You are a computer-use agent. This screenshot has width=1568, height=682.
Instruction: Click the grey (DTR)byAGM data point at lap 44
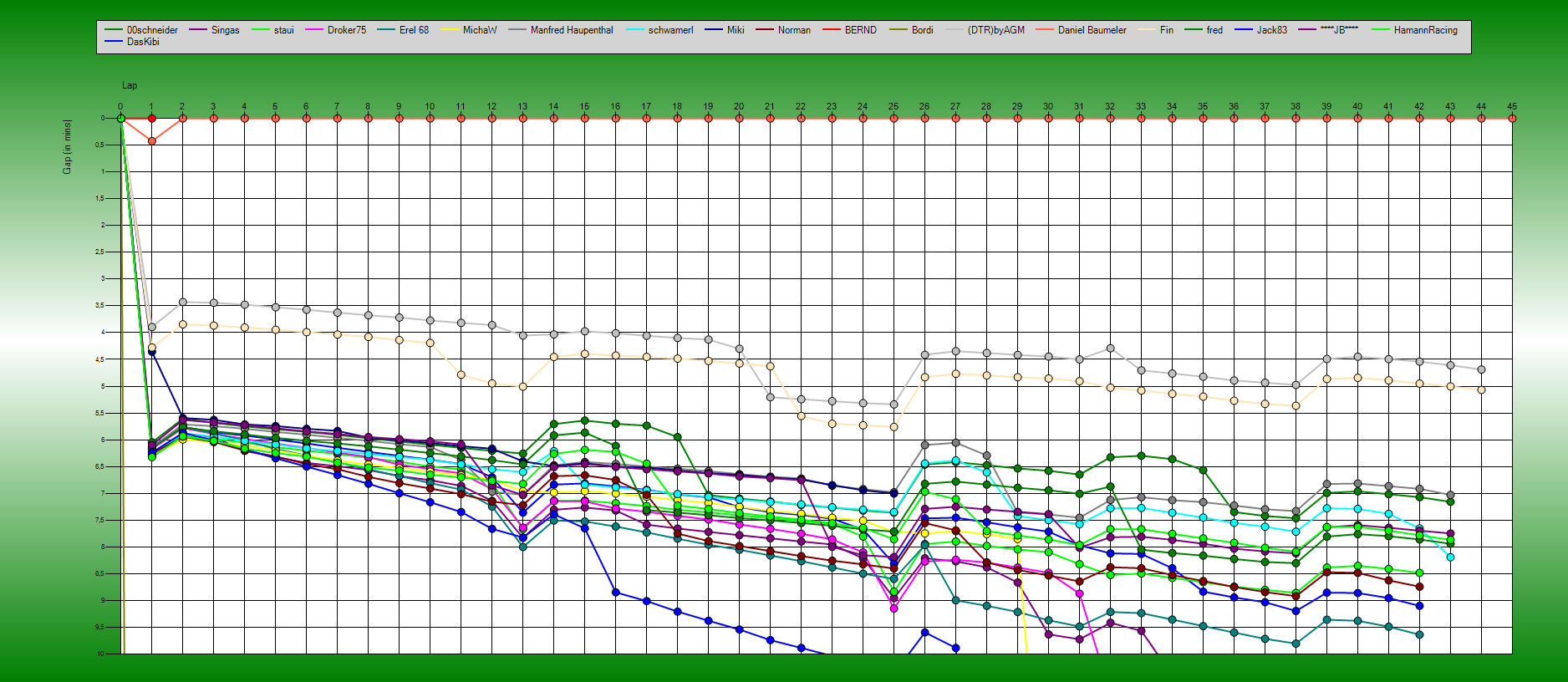(1481, 369)
